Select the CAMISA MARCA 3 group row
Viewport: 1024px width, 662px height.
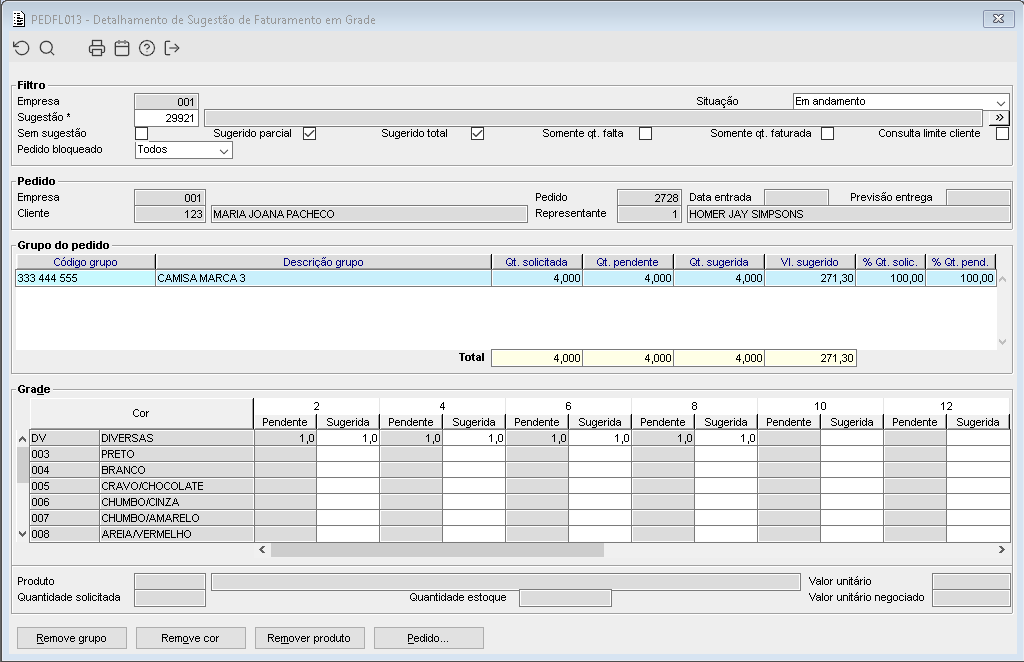pos(322,279)
